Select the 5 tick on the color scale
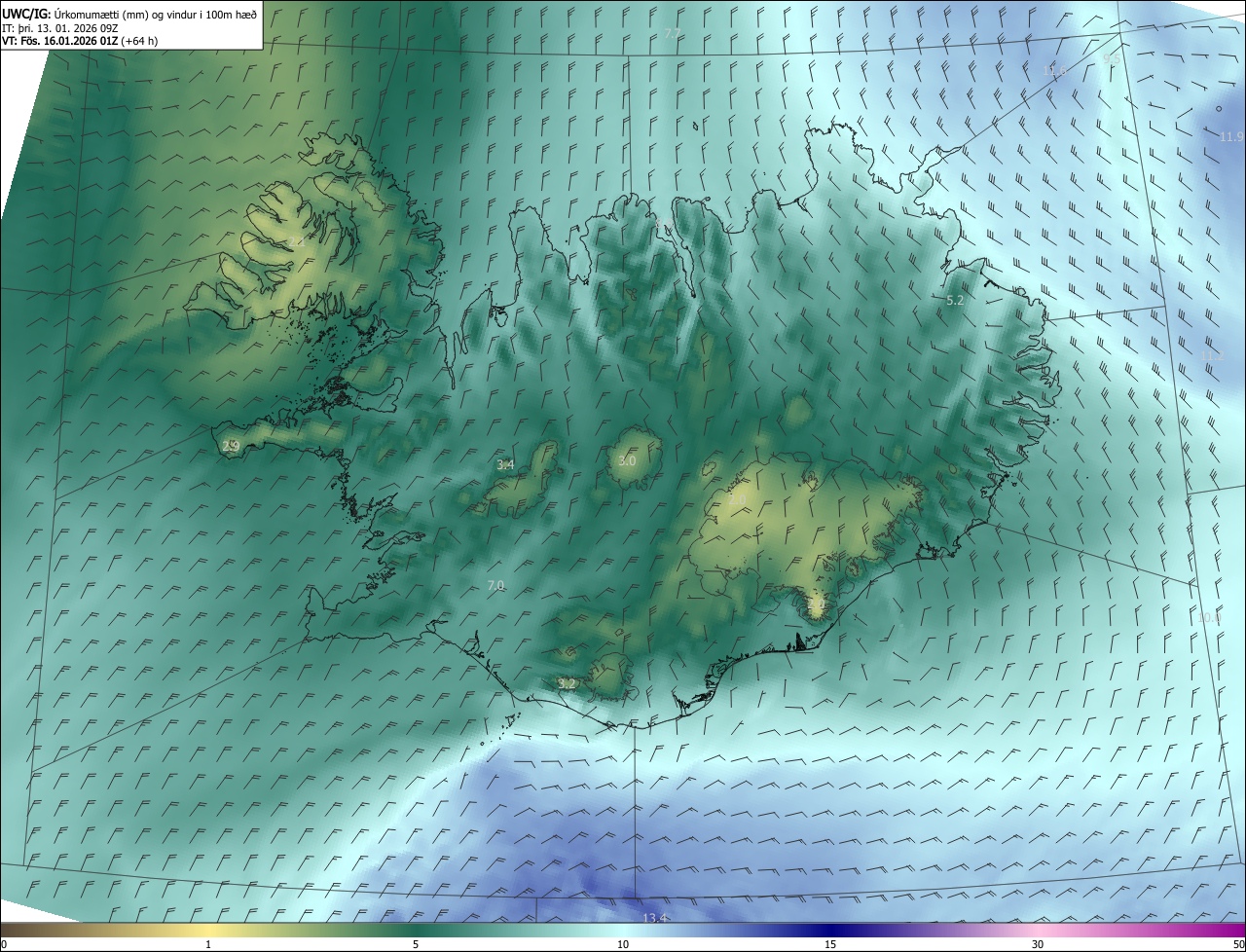The width and height of the screenshot is (1246, 952). (x=416, y=944)
